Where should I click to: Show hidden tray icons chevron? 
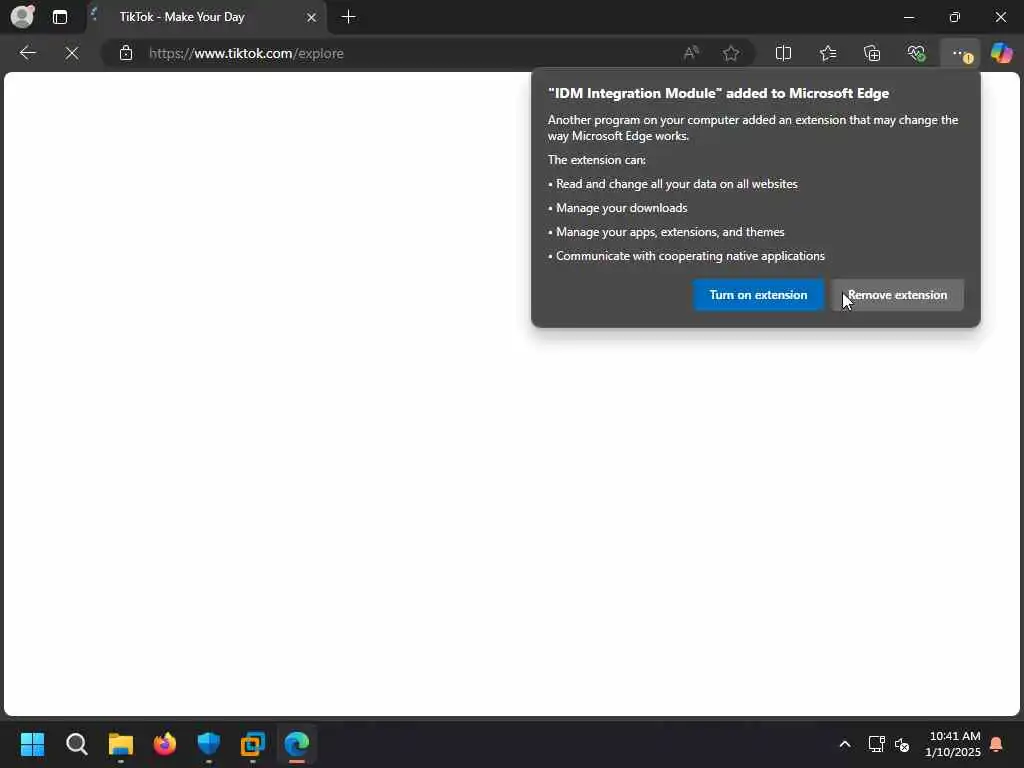(844, 744)
